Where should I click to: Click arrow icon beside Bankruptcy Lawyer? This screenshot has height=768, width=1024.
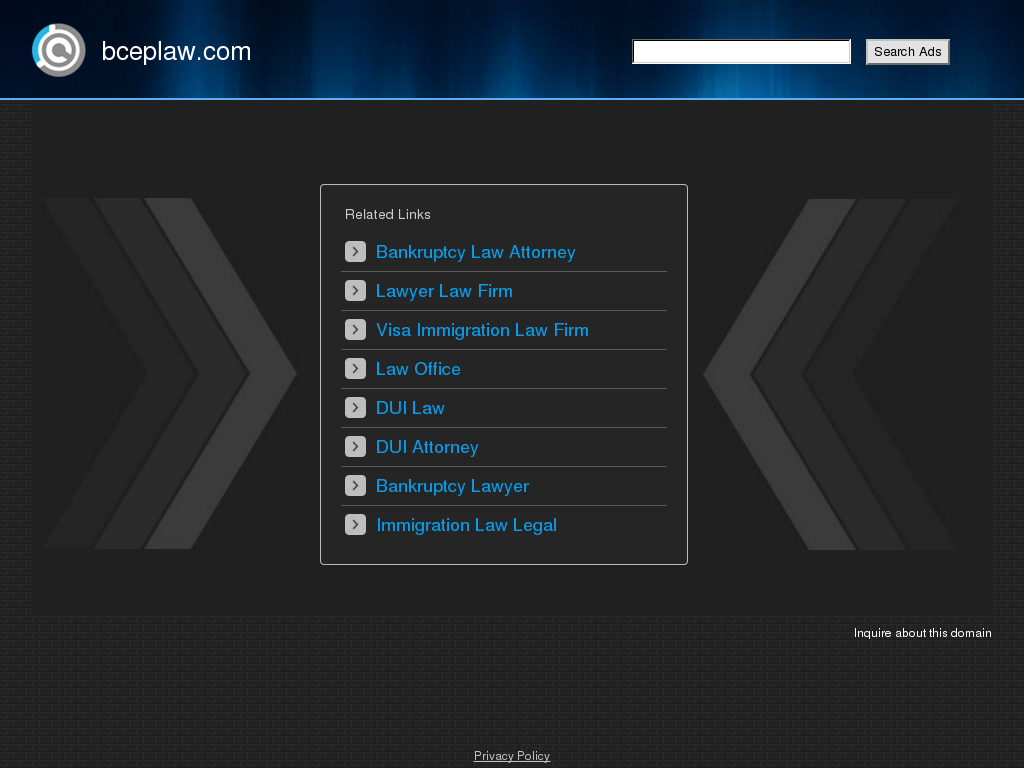(355, 485)
